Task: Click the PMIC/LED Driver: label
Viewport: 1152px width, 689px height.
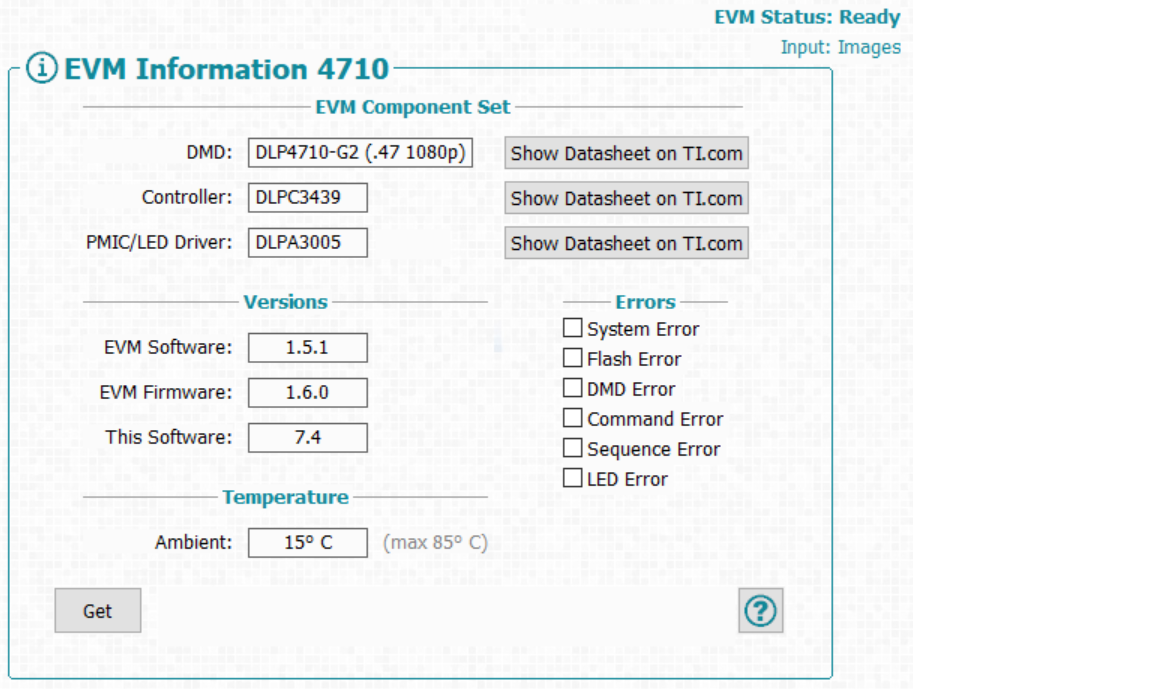Action: (x=159, y=242)
